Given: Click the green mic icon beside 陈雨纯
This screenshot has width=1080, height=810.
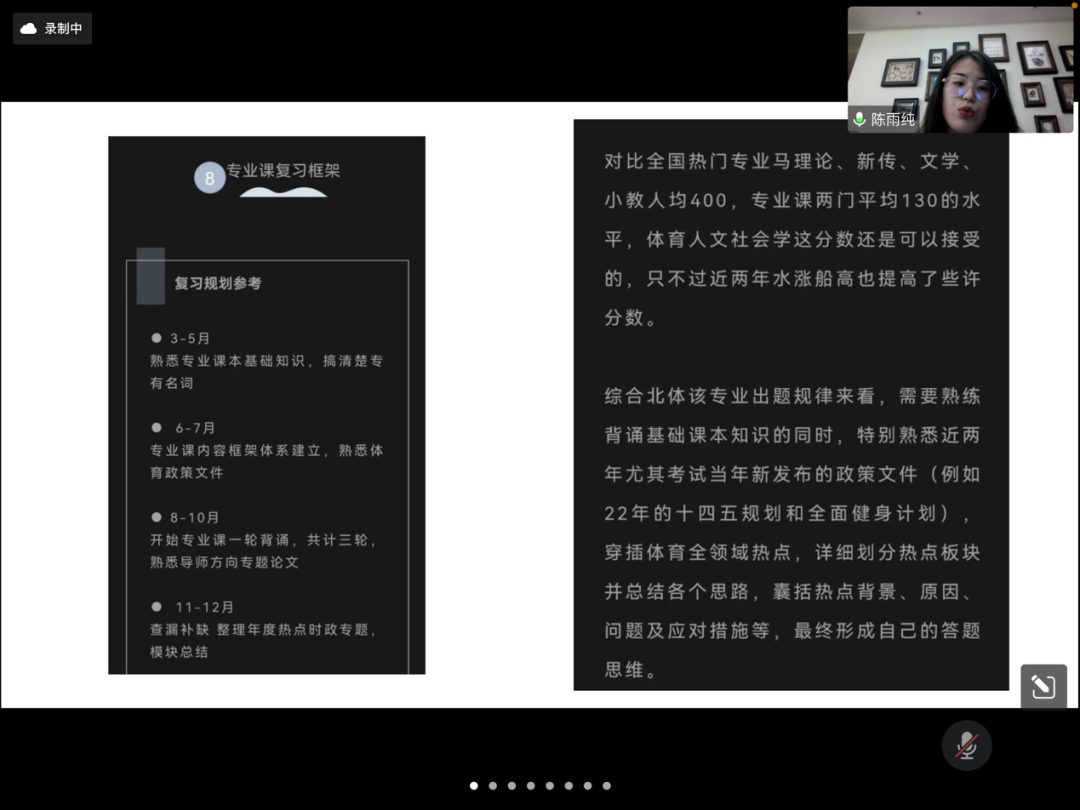Looking at the screenshot, I should (859, 119).
